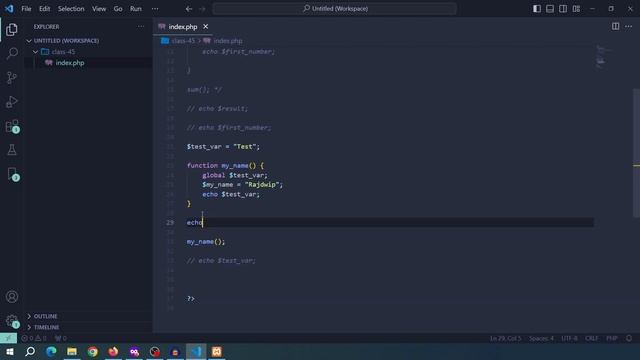Select PHP language mode in status bar
This screenshot has width=640, height=360.
tap(611, 338)
